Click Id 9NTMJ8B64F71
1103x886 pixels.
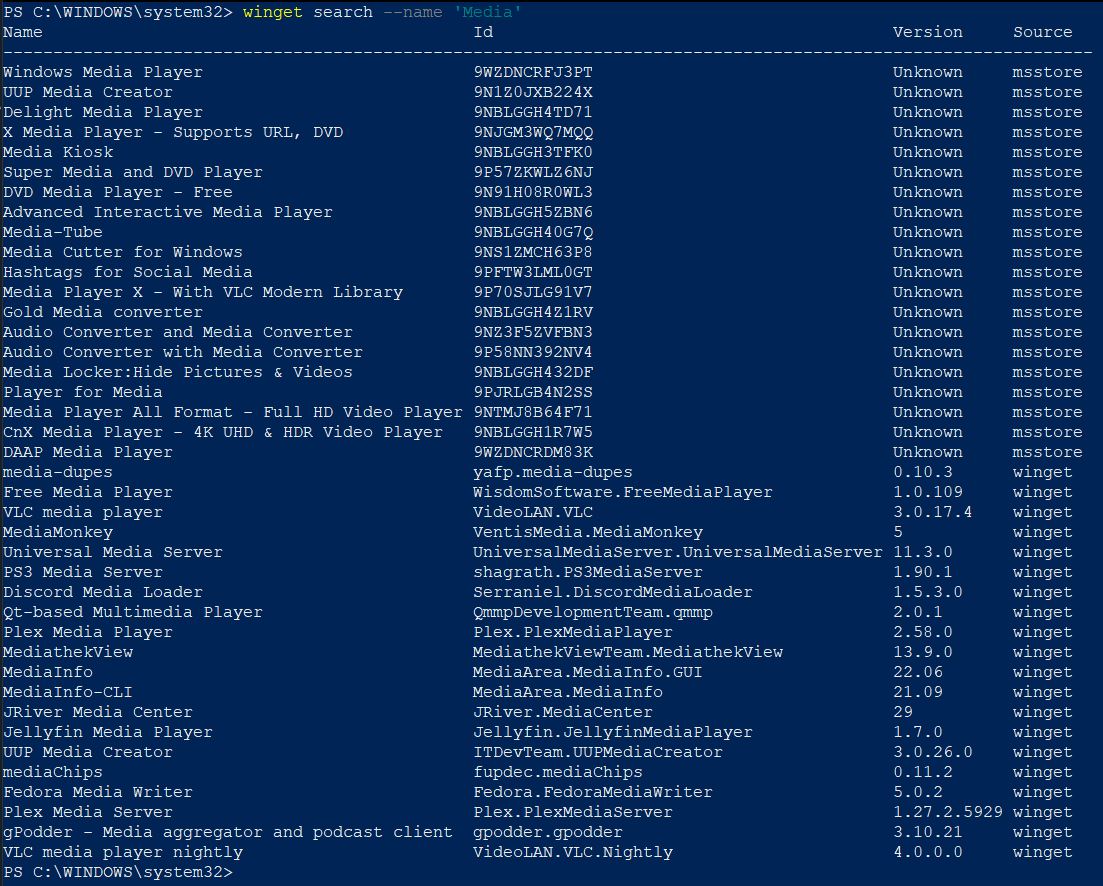point(533,412)
